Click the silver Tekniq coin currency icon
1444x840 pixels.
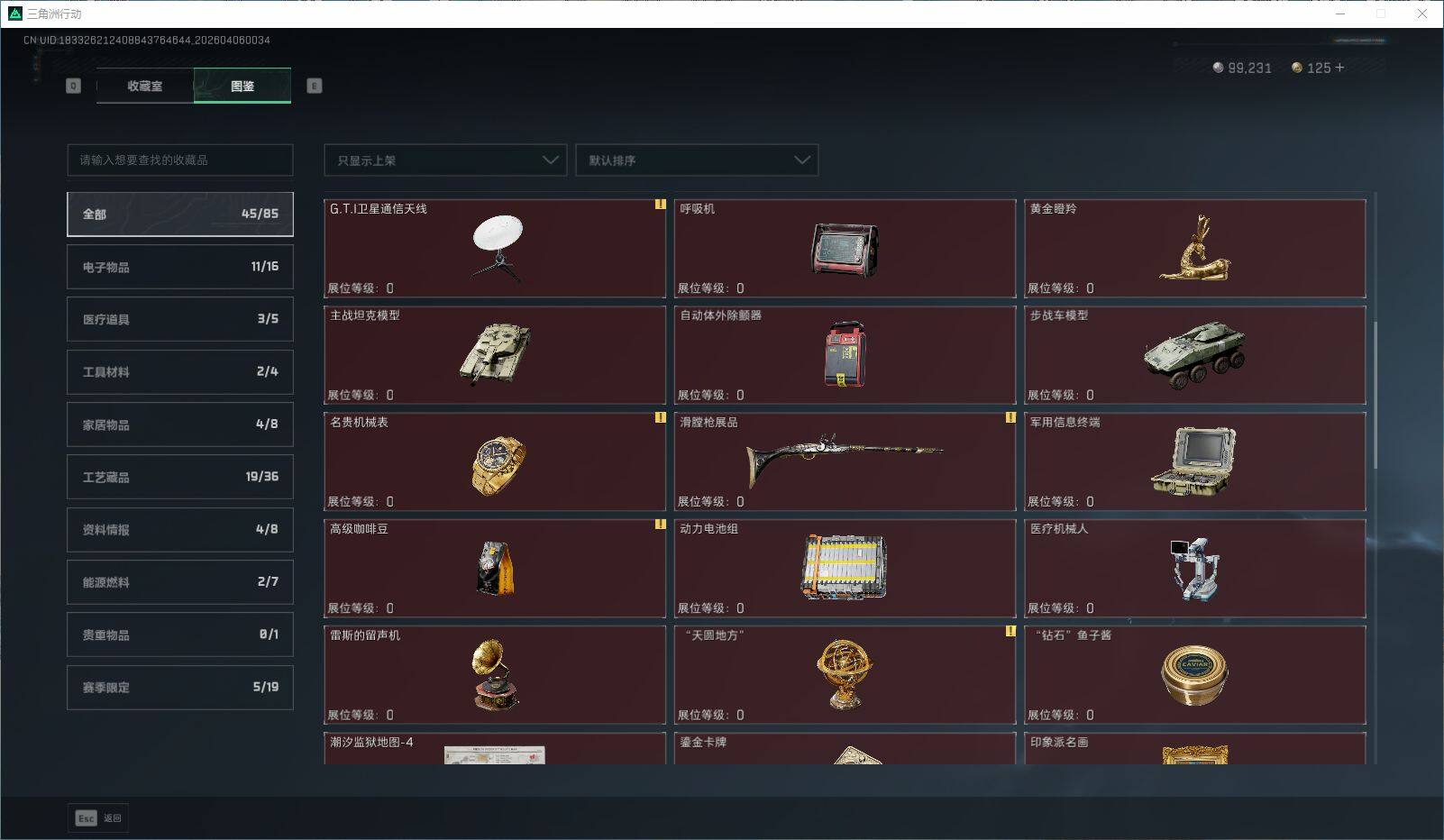pyautogui.click(x=1218, y=68)
